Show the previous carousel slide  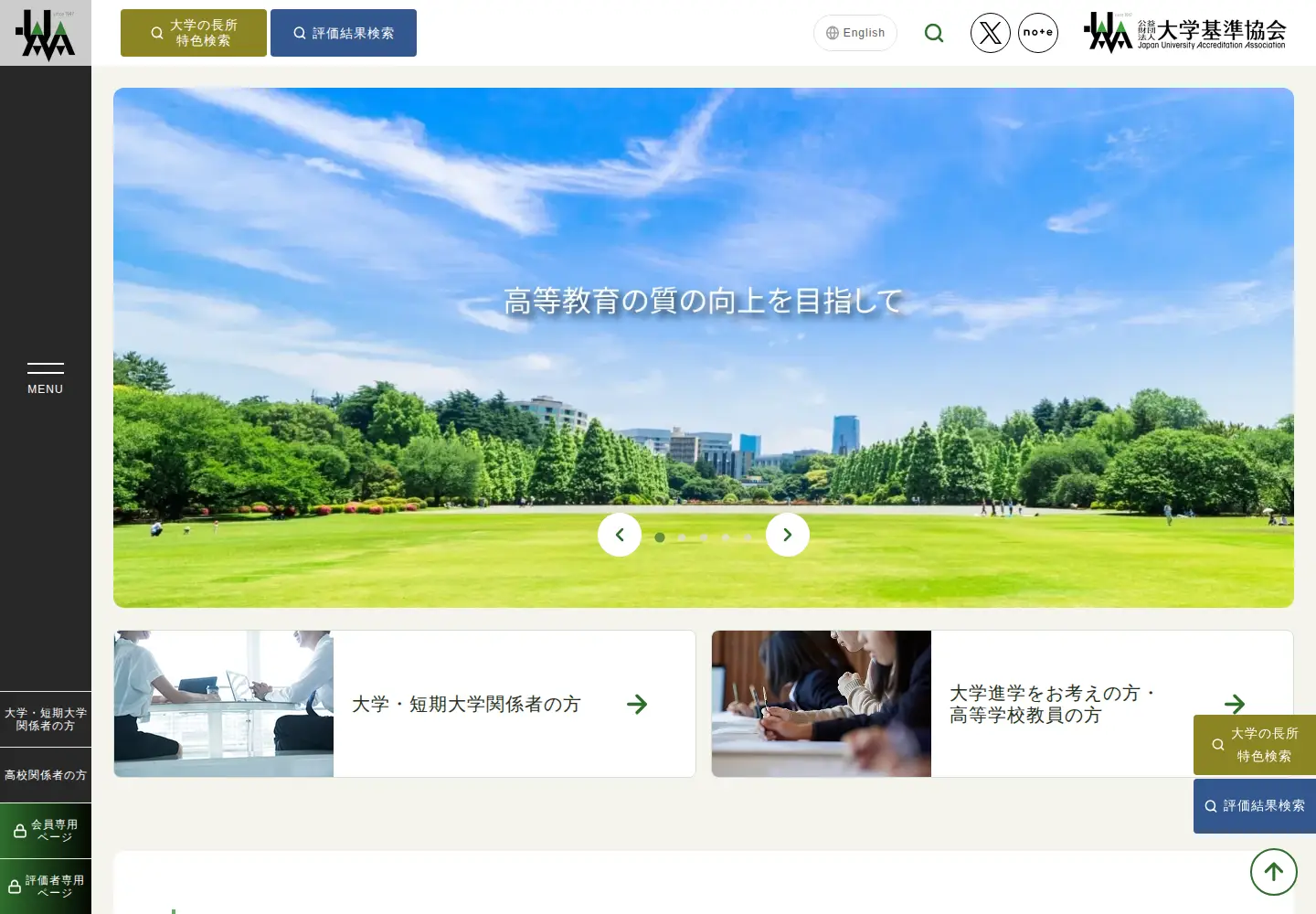pos(620,535)
